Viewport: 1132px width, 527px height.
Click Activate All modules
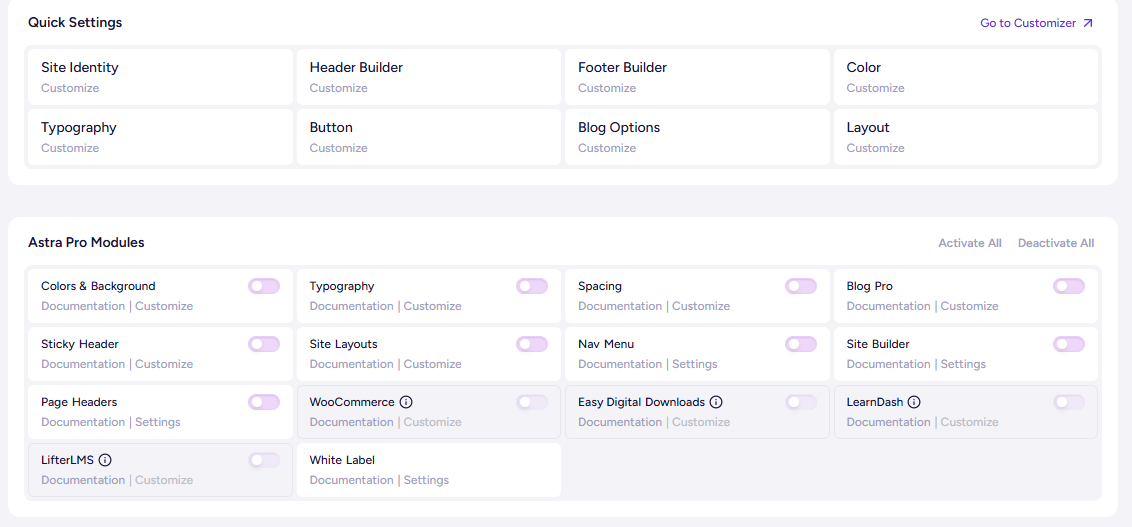969,243
